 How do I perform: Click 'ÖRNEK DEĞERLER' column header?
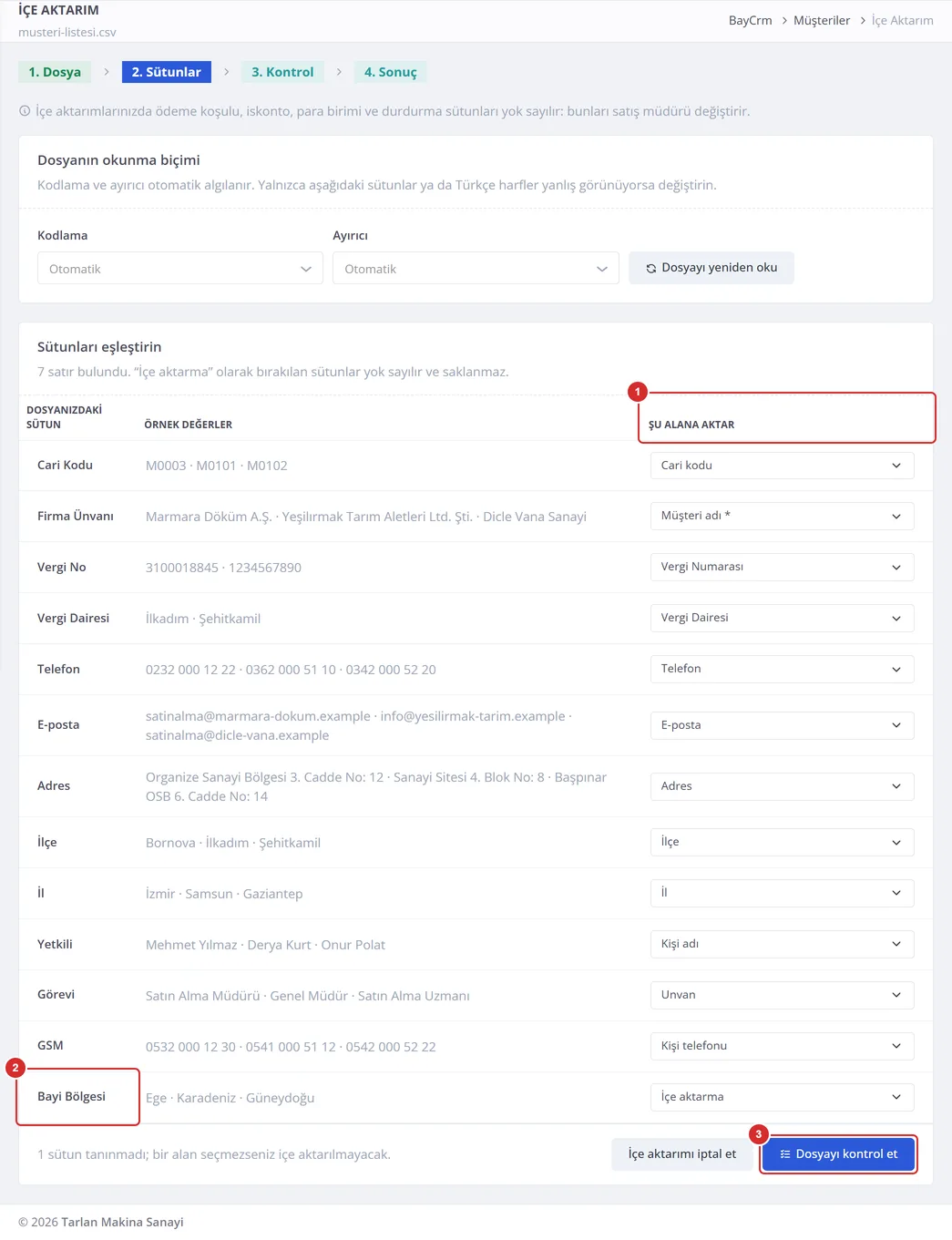[189, 425]
